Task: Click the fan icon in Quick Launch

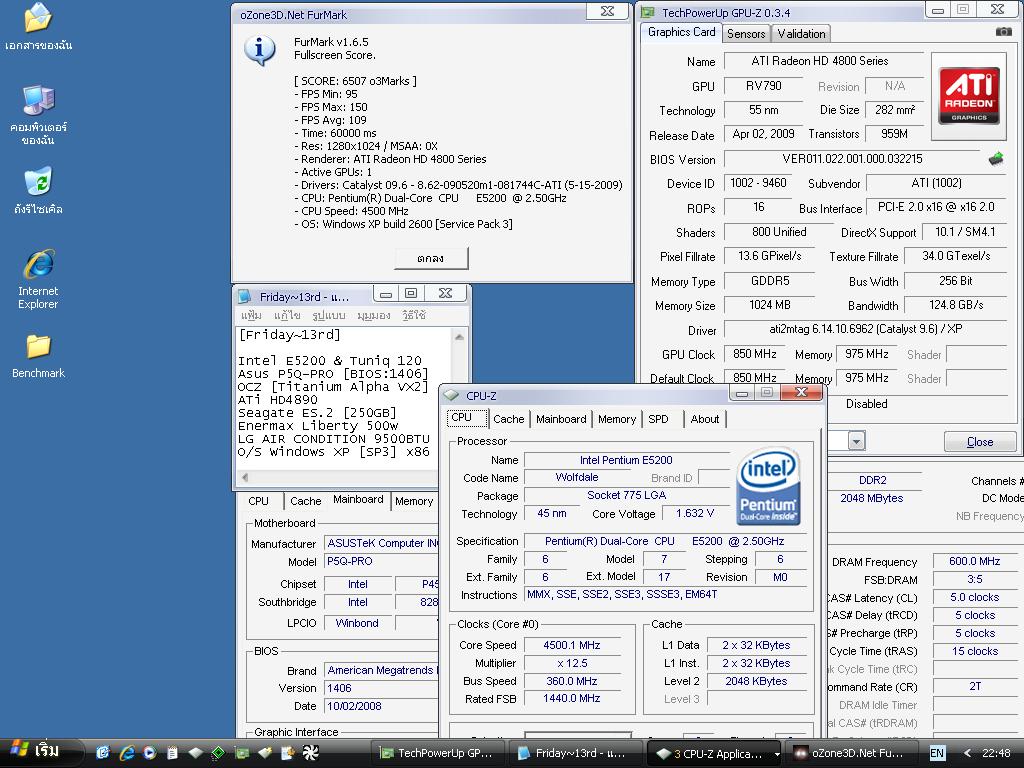Action: pyautogui.click(x=310, y=753)
